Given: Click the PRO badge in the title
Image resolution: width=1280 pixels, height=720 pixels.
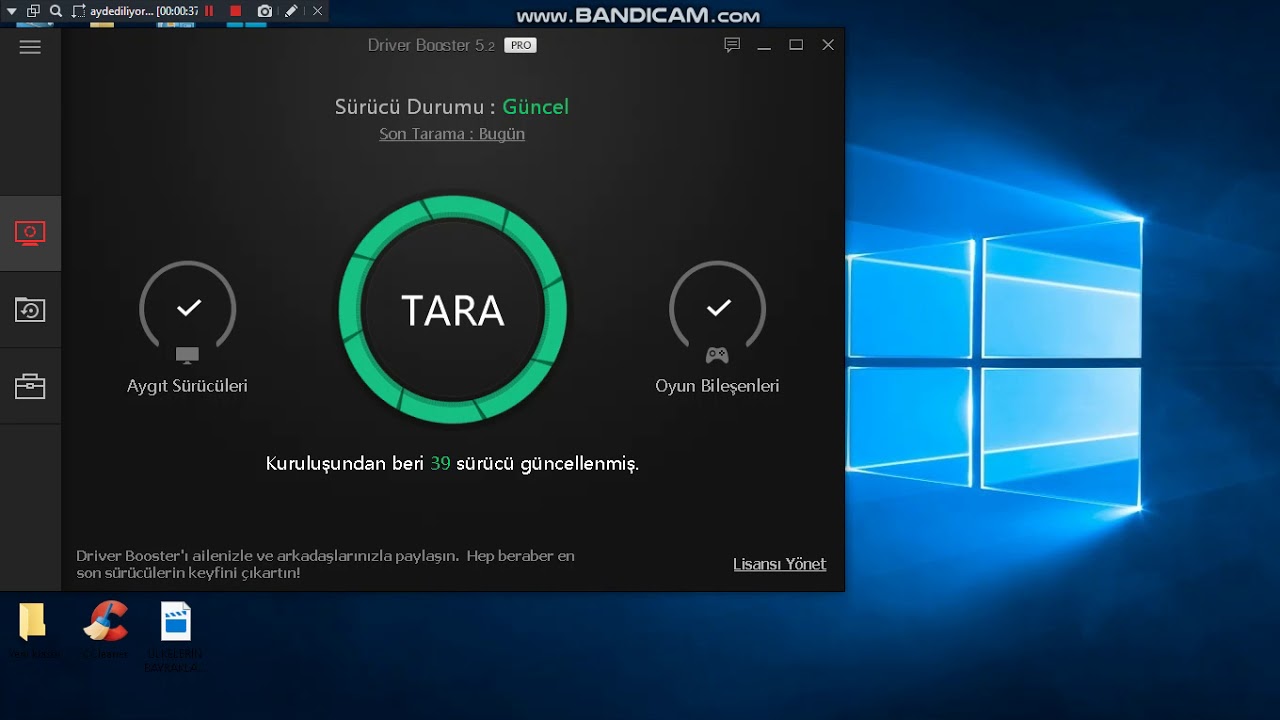Looking at the screenshot, I should (520, 45).
